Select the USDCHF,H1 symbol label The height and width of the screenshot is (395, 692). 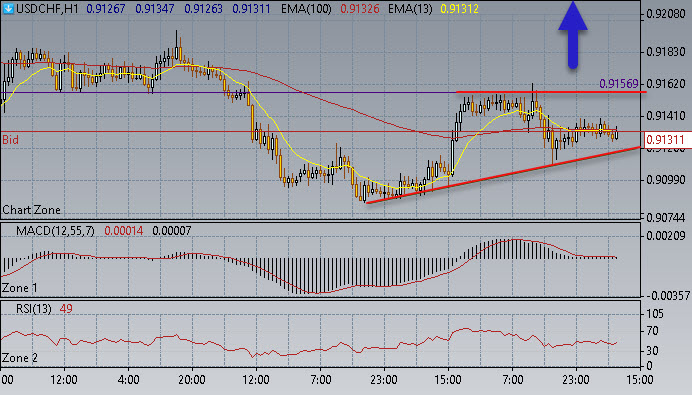[x=47, y=9]
